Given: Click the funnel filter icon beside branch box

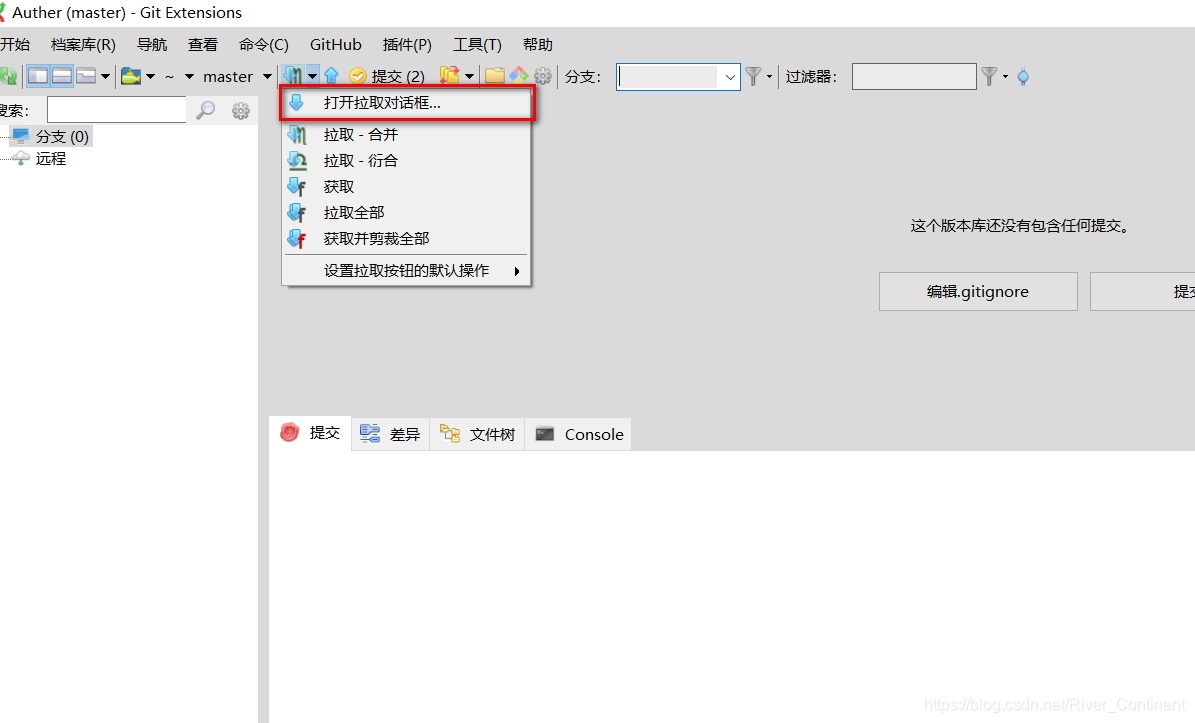Looking at the screenshot, I should 753,76.
